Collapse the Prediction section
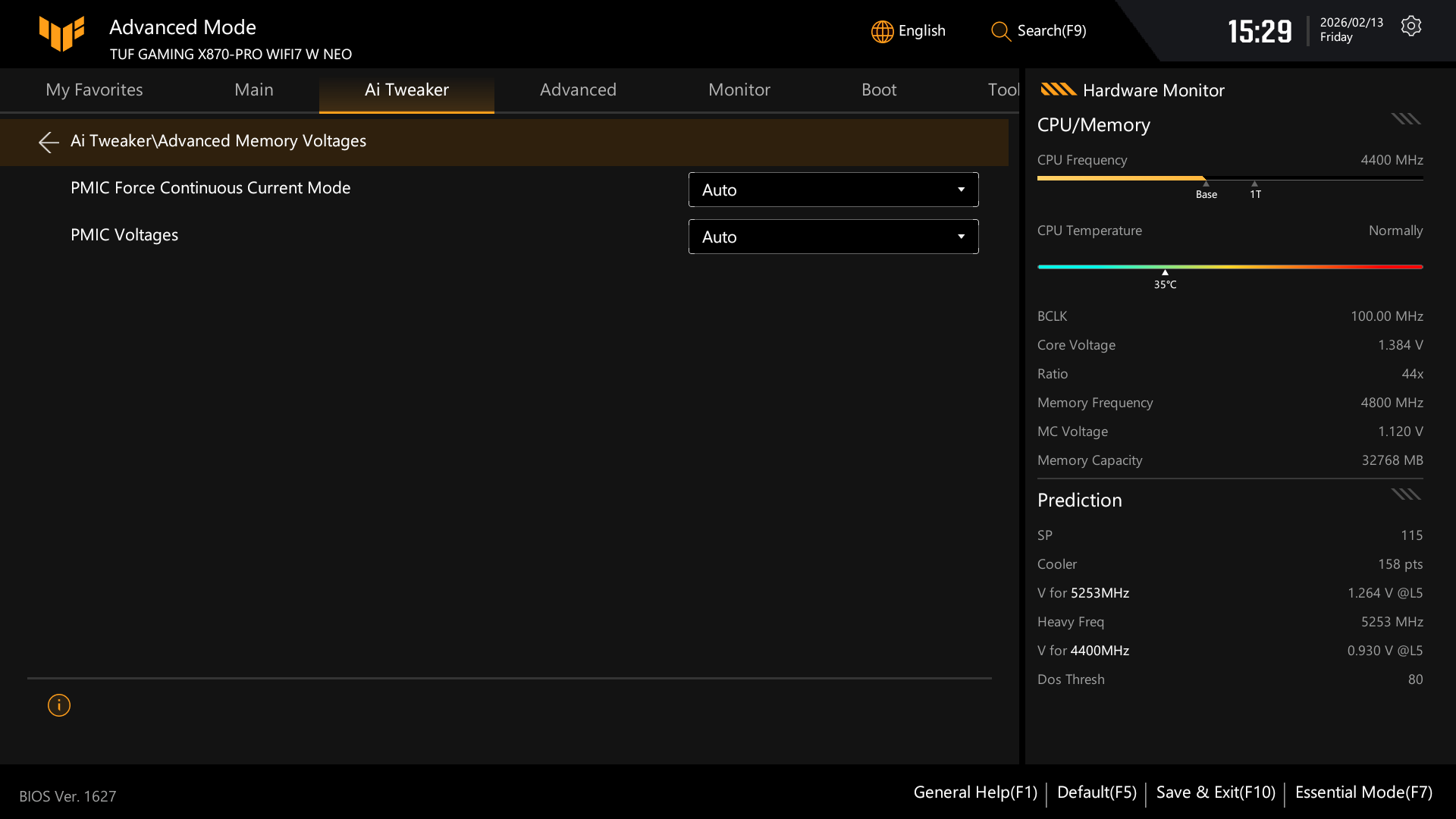The height and width of the screenshot is (819, 1456). (x=1405, y=494)
